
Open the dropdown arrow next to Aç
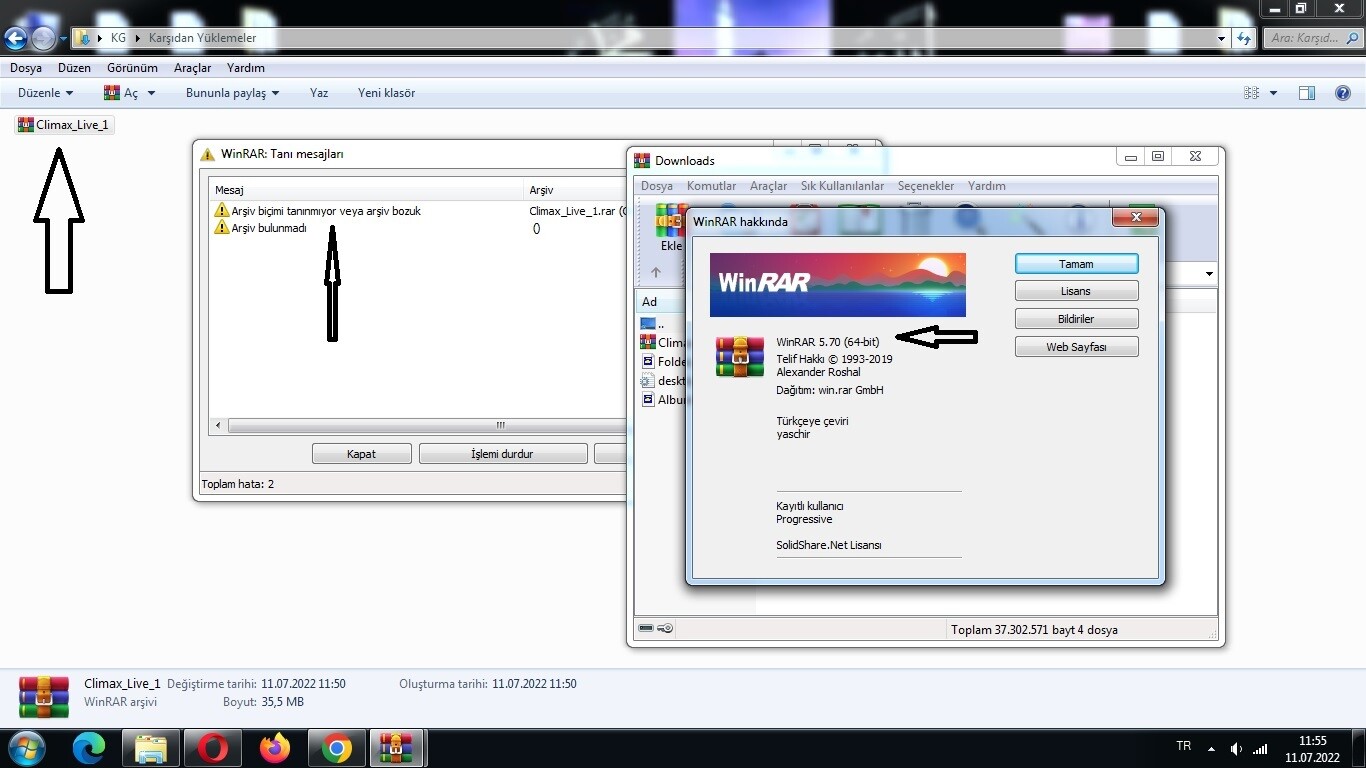click(x=152, y=93)
